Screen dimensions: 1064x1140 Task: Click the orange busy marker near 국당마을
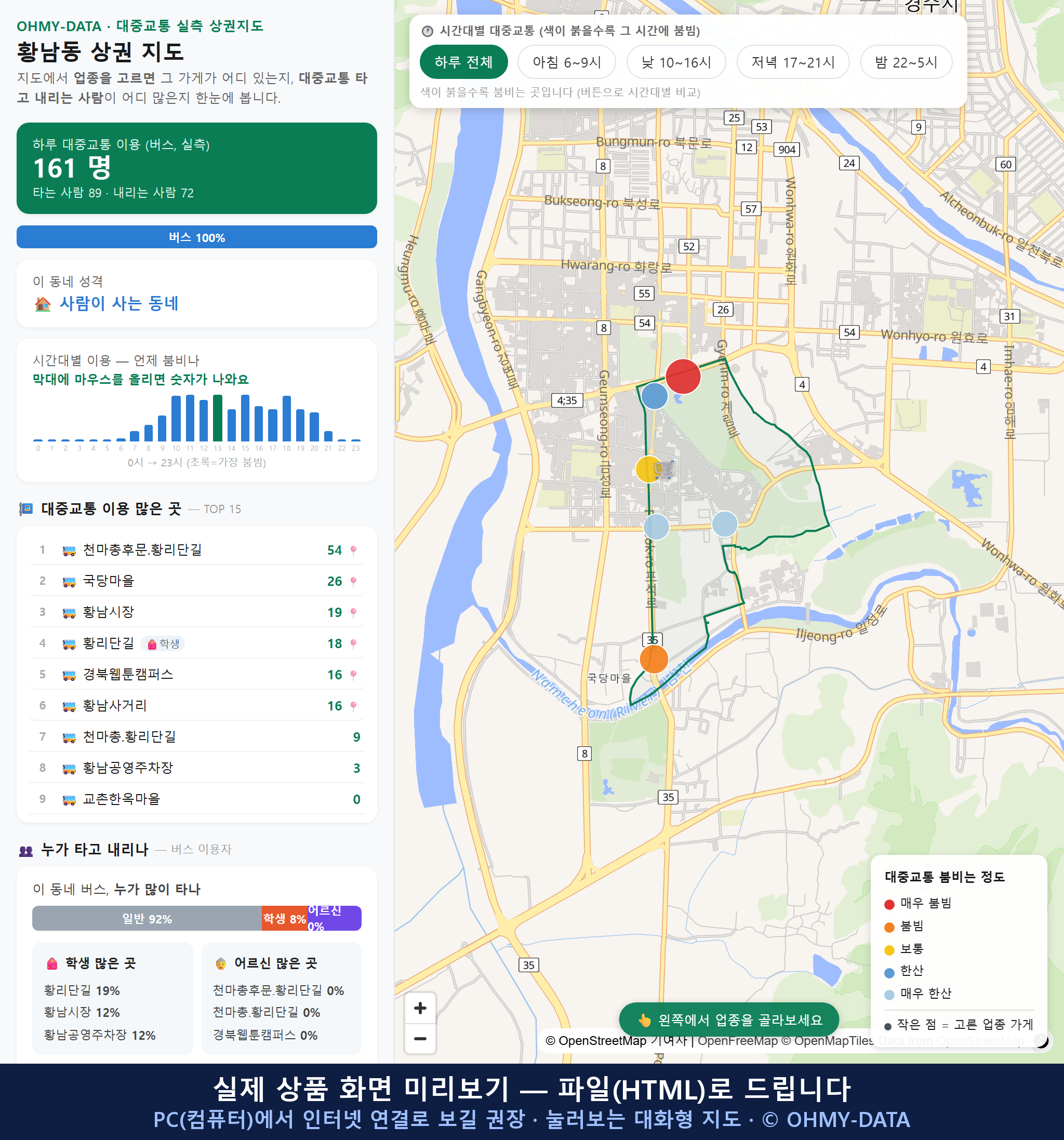(x=654, y=659)
